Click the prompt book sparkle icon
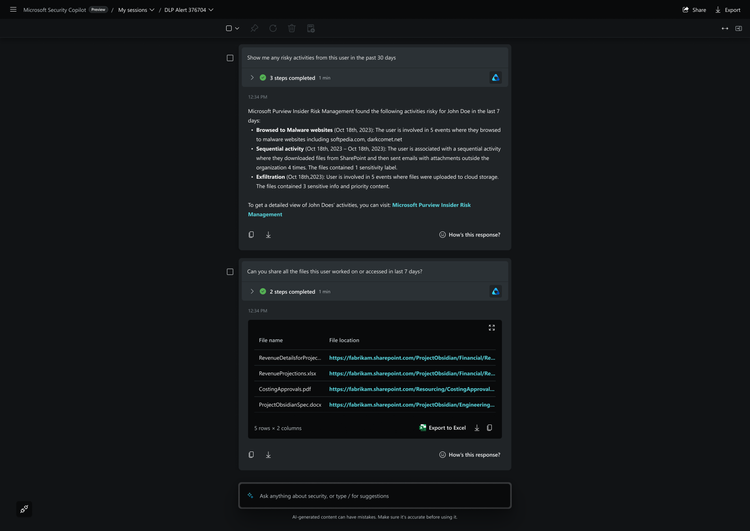Viewport: 750px width, 531px height. (24, 509)
